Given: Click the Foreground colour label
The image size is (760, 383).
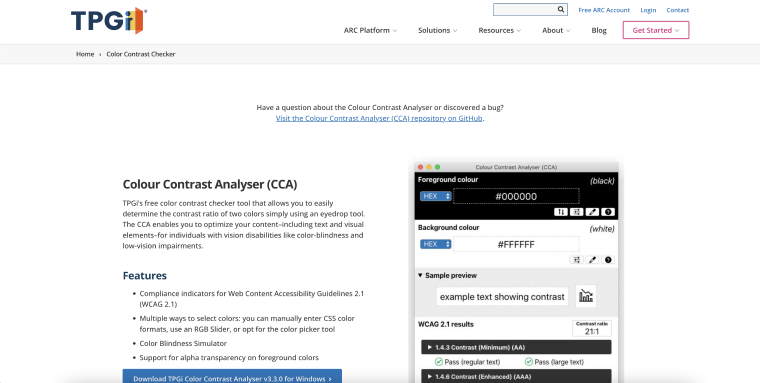Looking at the screenshot, I should coord(448,179).
